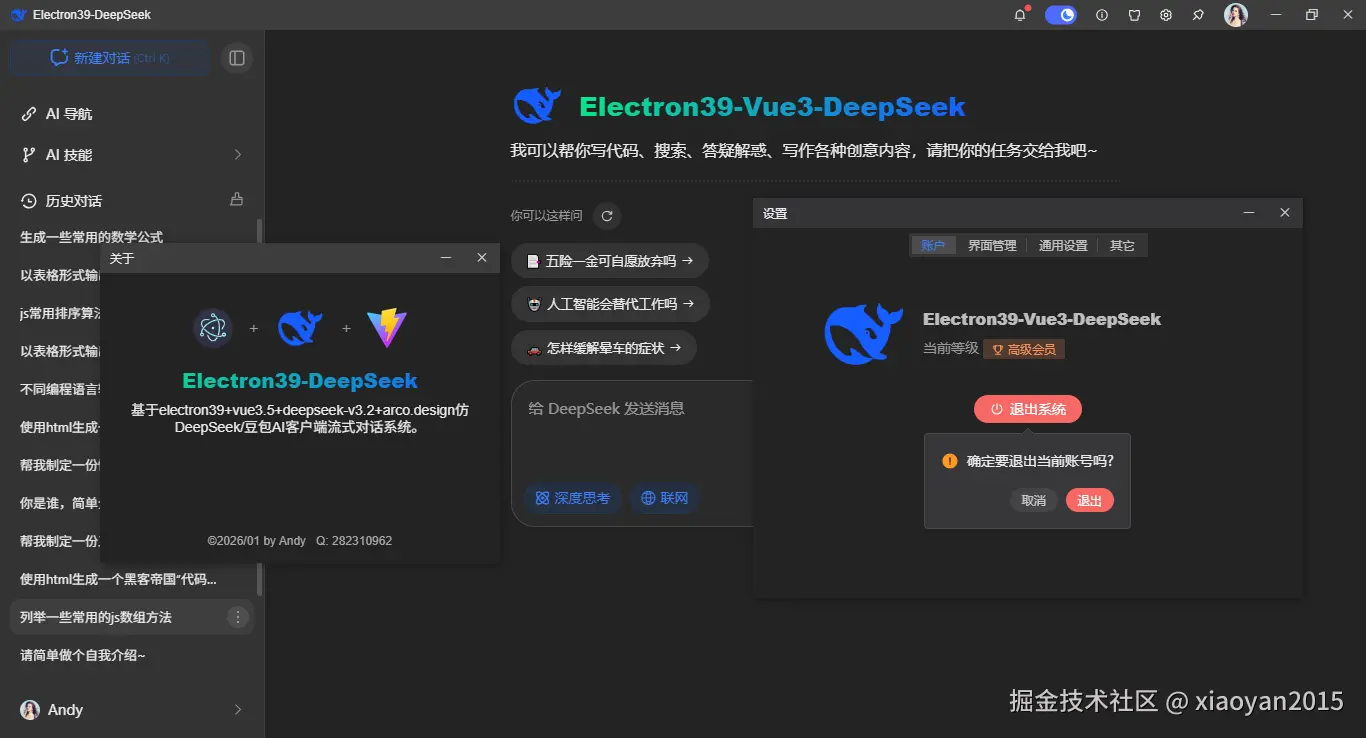Click the Vite logo in 关于 window
Image resolution: width=1366 pixels, height=738 pixels.
[387, 328]
